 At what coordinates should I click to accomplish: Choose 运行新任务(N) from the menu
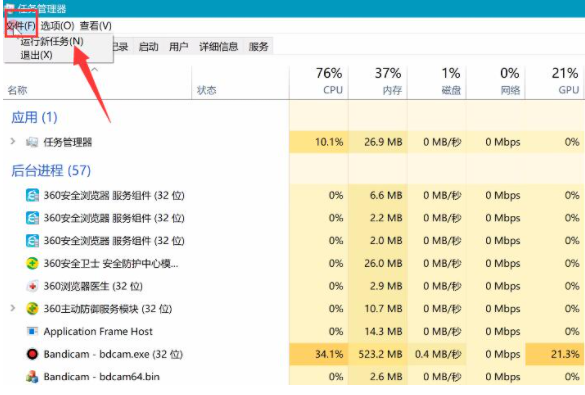click(51, 41)
